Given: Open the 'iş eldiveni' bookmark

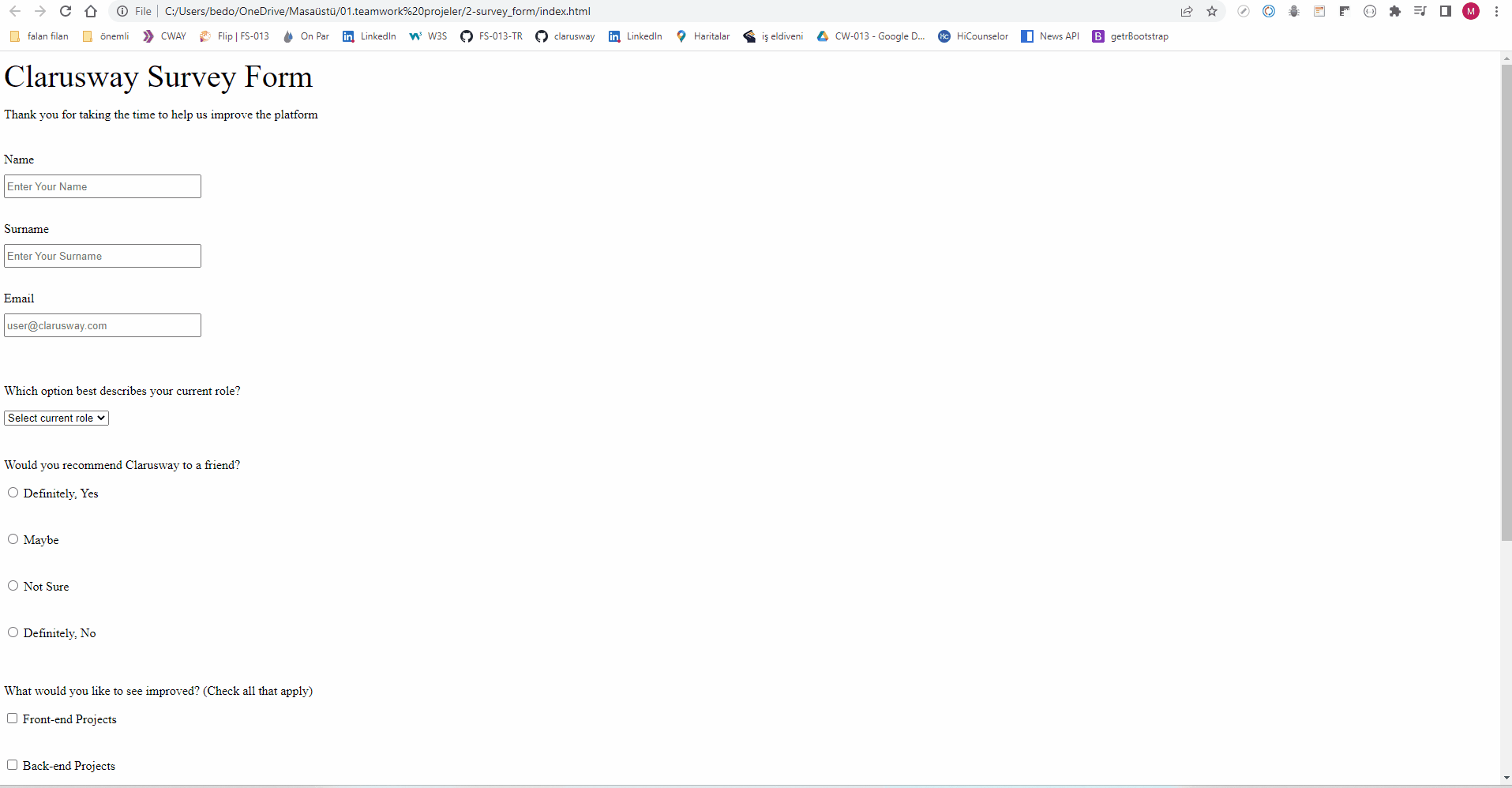Looking at the screenshot, I should 773,36.
